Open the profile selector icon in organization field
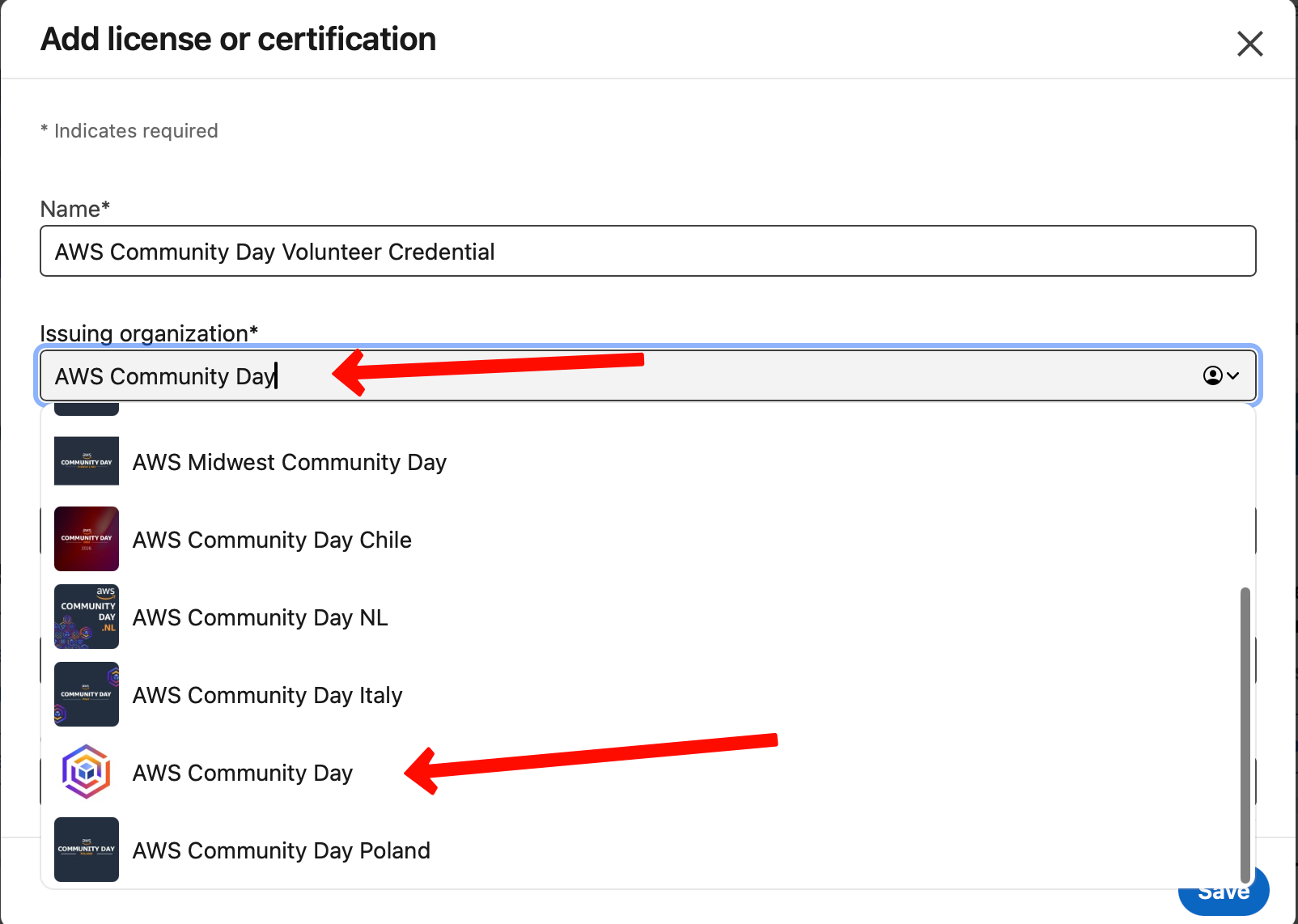Image resolution: width=1298 pixels, height=924 pixels. point(1221,375)
